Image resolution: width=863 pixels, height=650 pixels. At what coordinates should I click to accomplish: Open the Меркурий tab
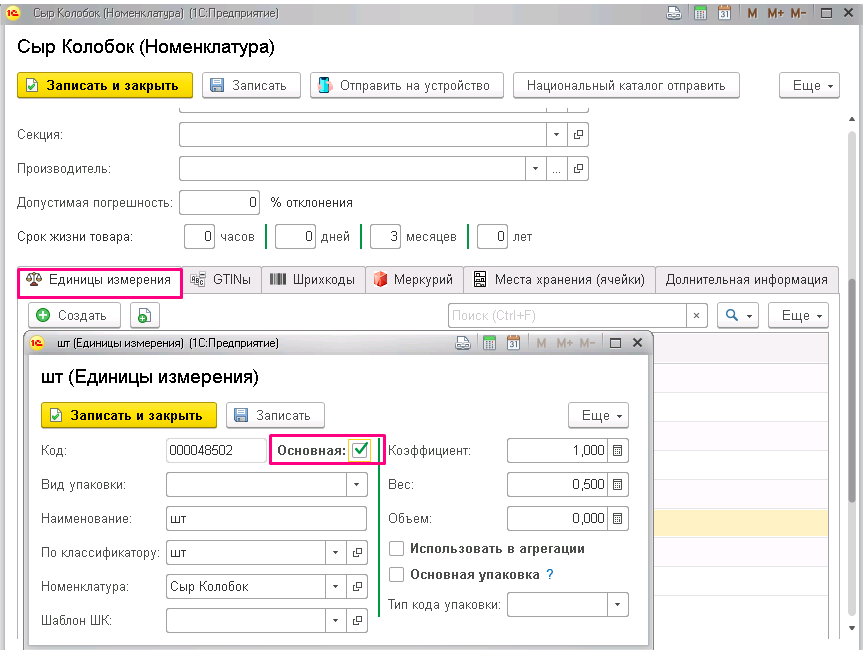pyautogui.click(x=414, y=280)
